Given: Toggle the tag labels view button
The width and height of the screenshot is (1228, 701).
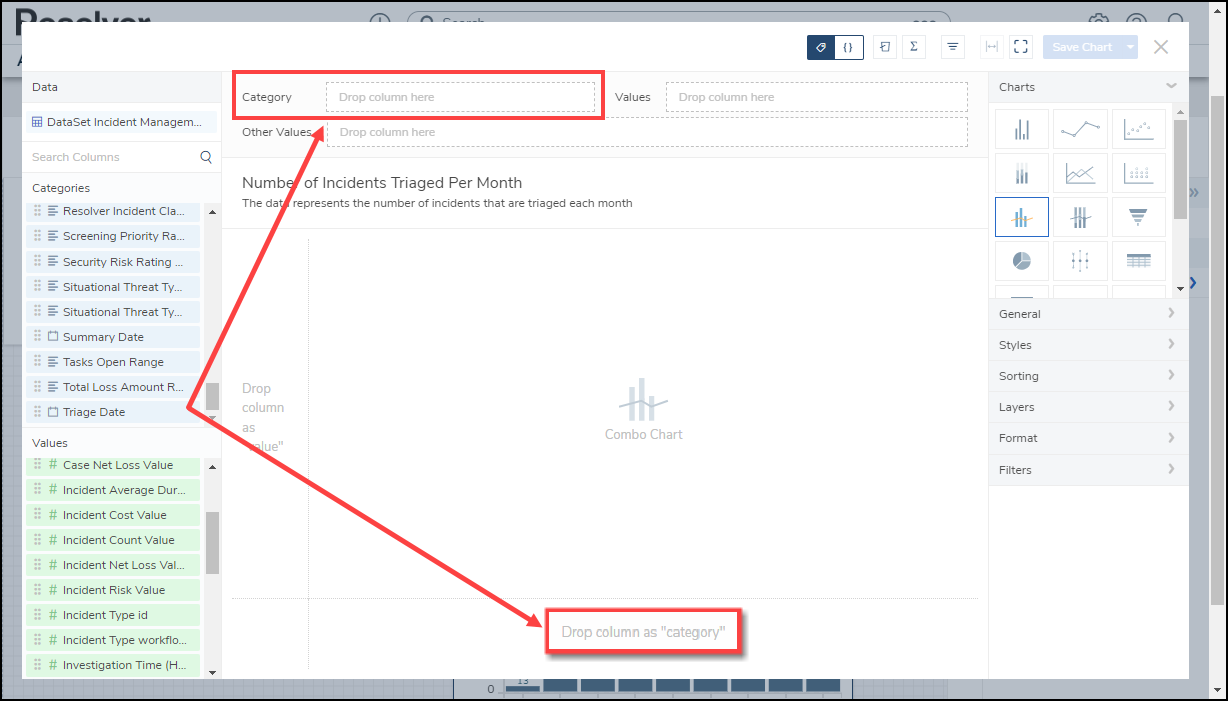Looking at the screenshot, I should tap(821, 47).
